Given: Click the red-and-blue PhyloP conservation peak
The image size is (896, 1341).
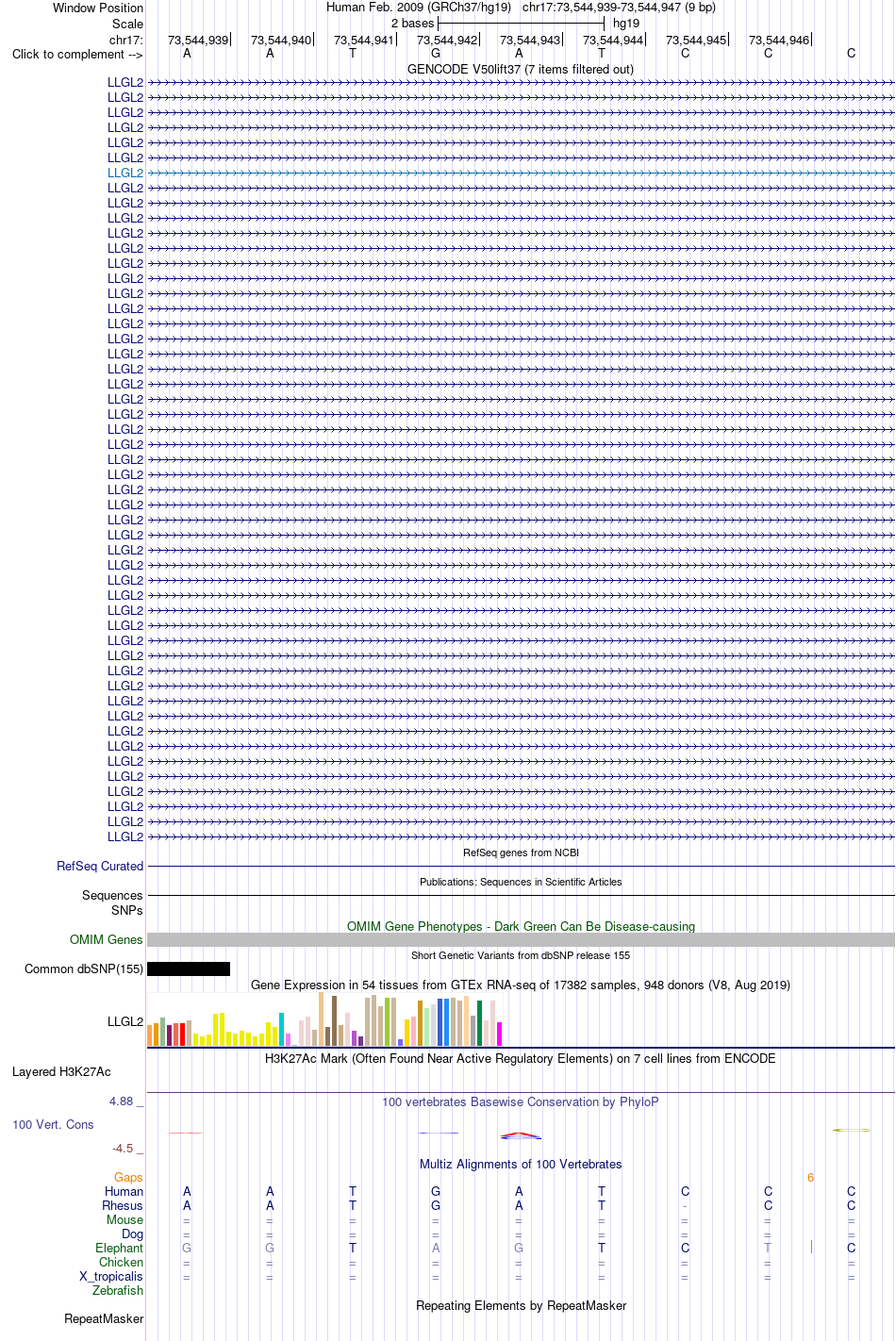Looking at the screenshot, I should coord(521,1134).
